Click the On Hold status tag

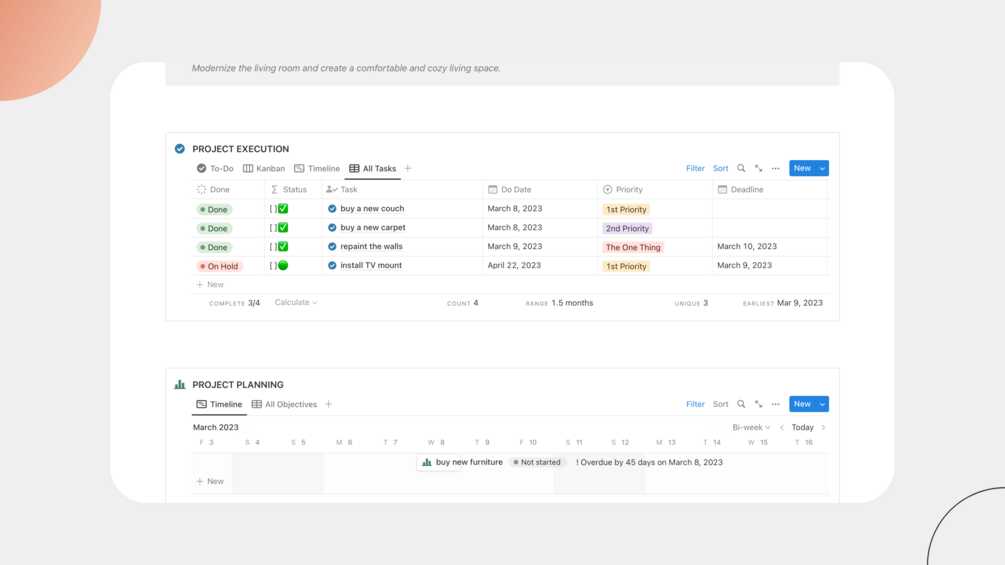pyautogui.click(x=220, y=267)
